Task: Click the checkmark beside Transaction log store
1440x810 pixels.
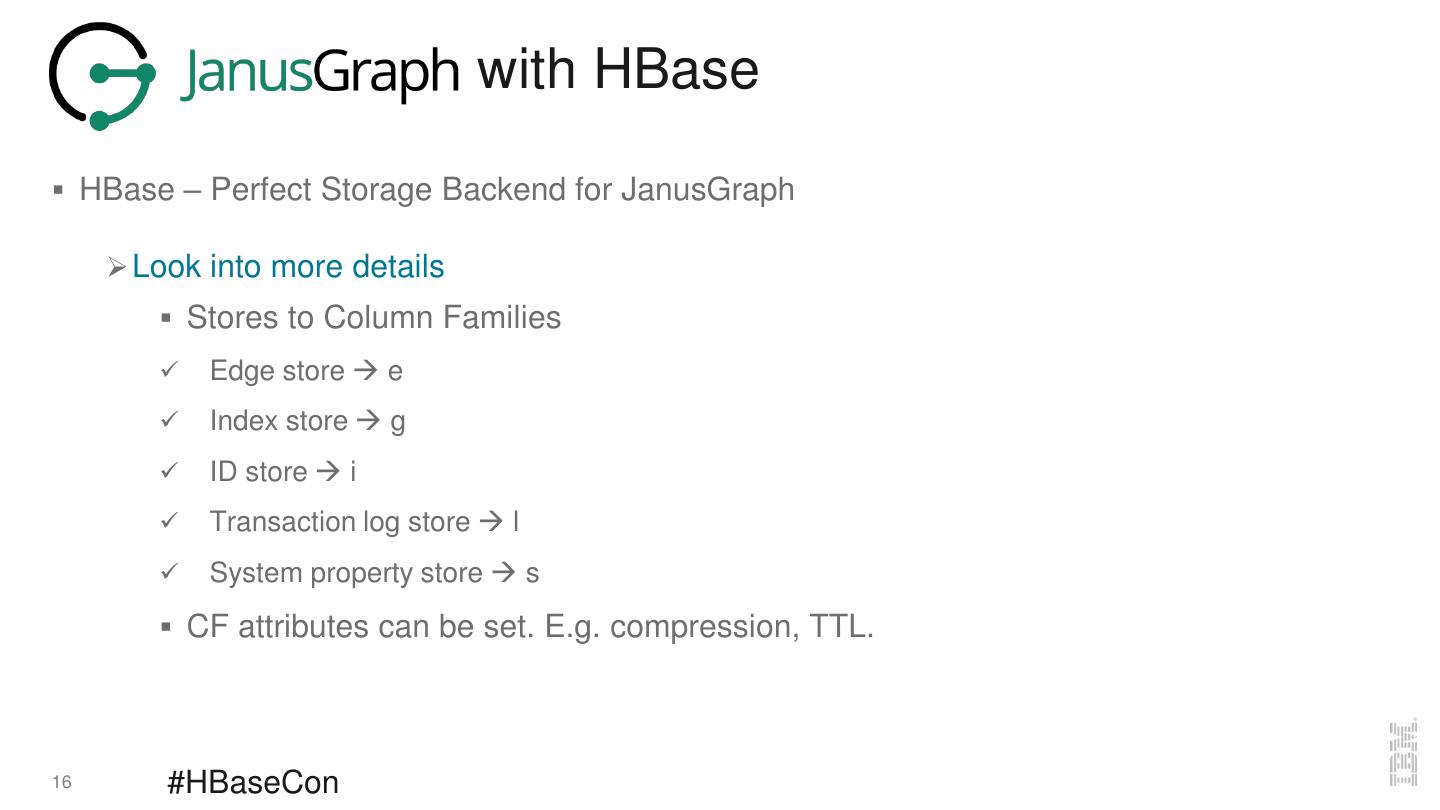Action: 169,521
